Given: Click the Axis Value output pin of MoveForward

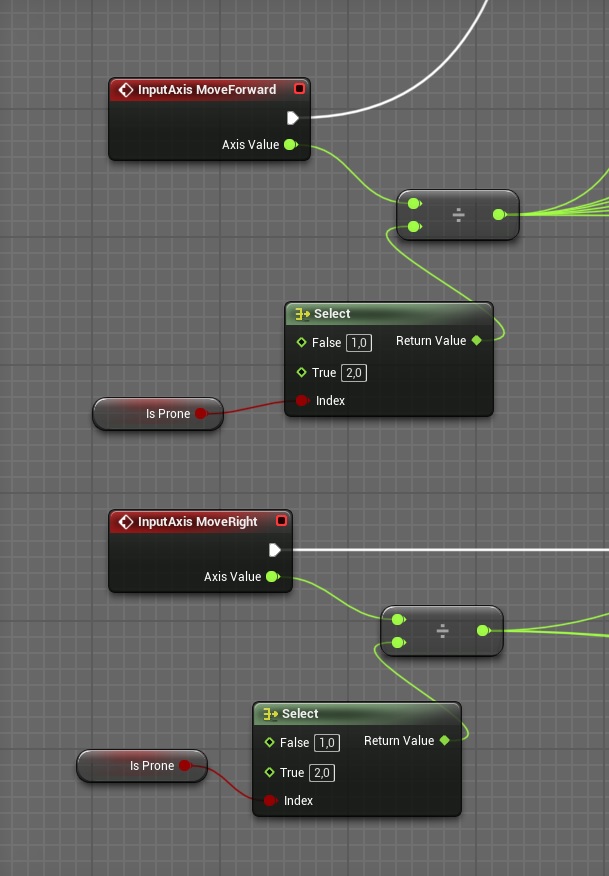Looking at the screenshot, I should click(290, 145).
